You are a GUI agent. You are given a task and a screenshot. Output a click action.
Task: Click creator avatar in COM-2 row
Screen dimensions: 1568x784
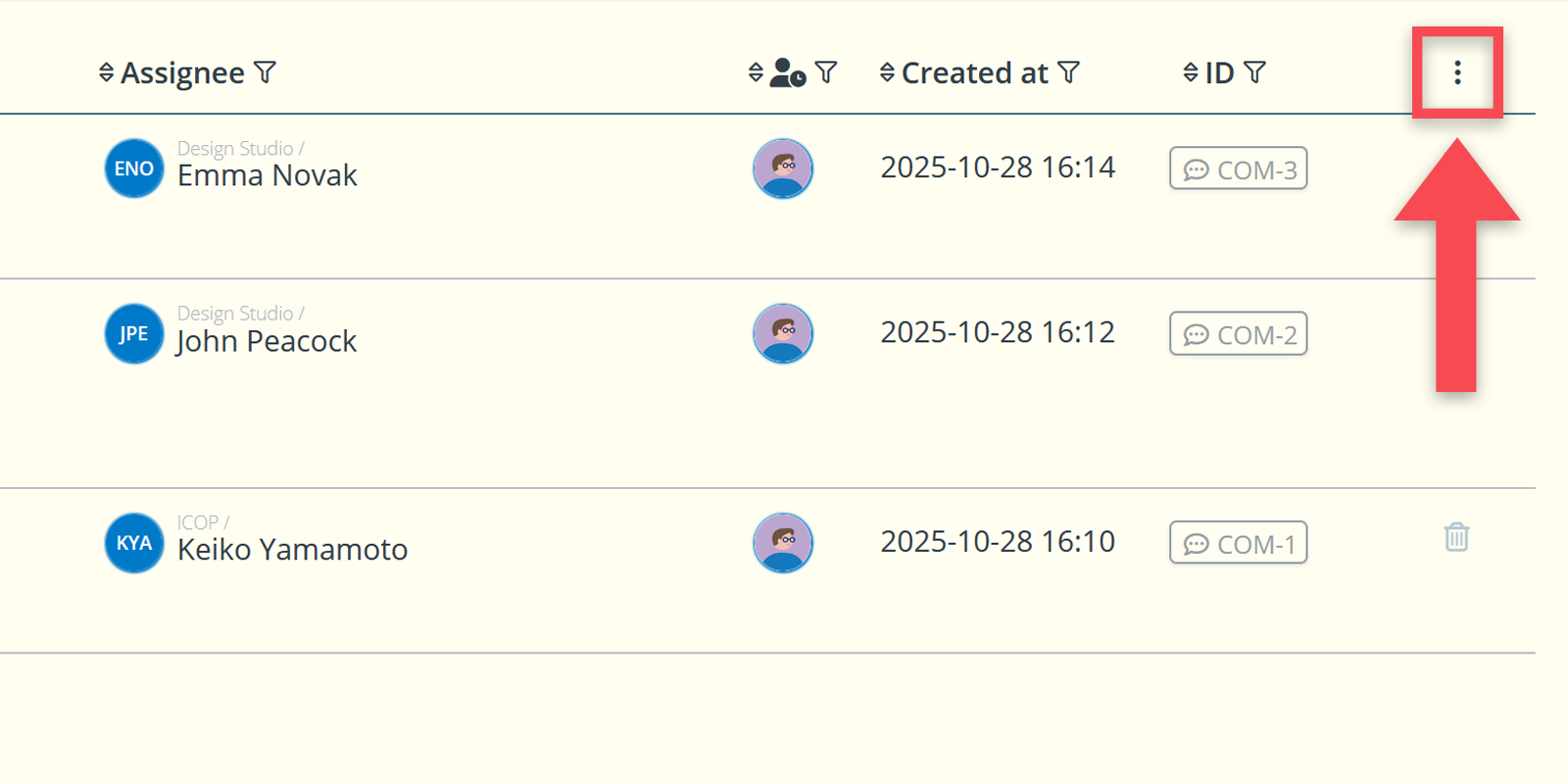(783, 334)
